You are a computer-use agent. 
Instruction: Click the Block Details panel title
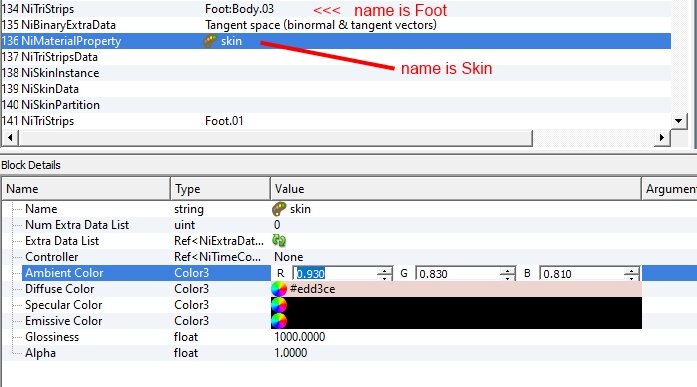pyautogui.click(x=31, y=165)
